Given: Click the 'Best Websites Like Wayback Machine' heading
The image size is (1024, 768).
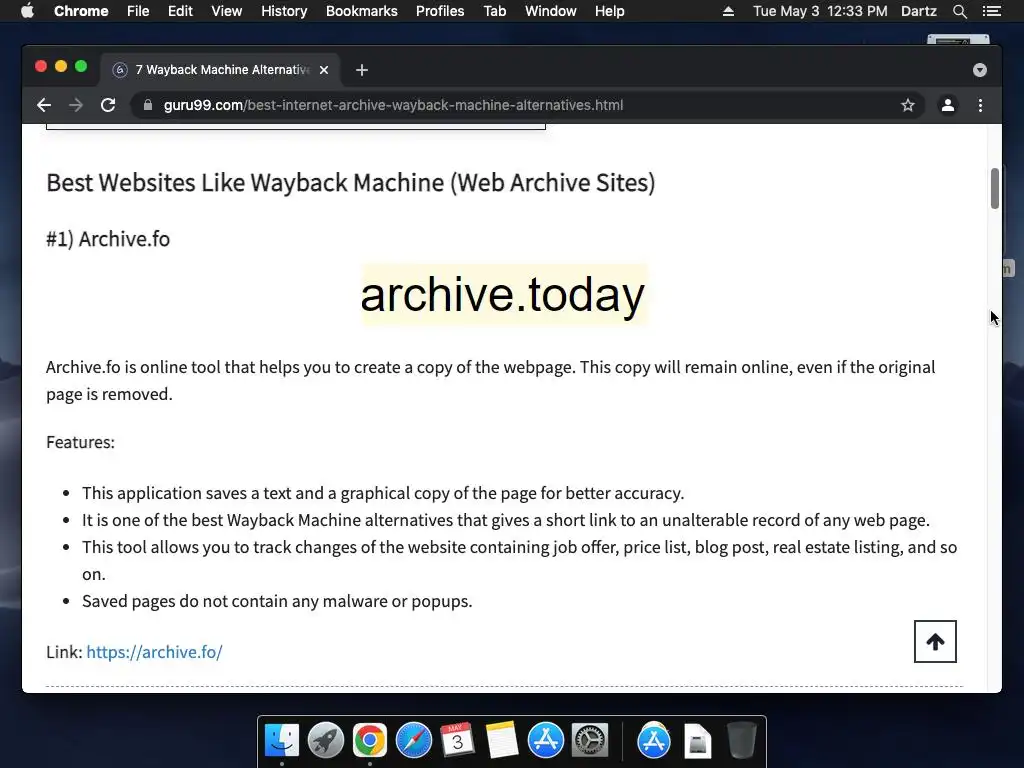Looking at the screenshot, I should pos(351,183).
